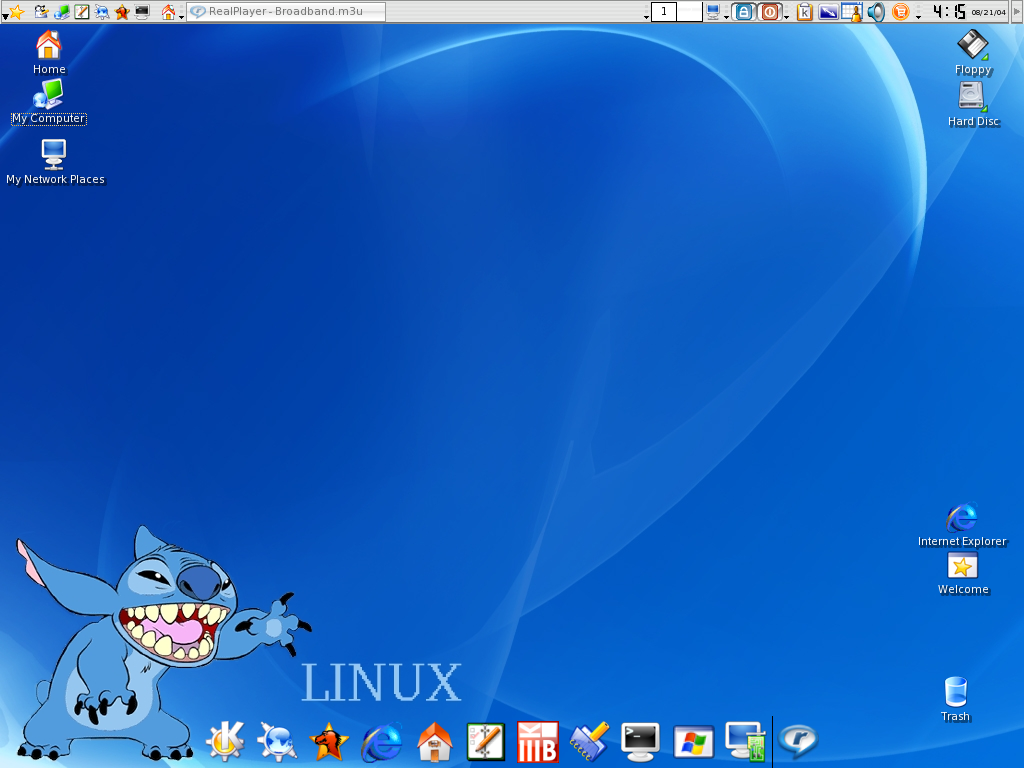Click the date 08/21/04 in the panel
The height and width of the screenshot is (768, 1024).
point(989,12)
